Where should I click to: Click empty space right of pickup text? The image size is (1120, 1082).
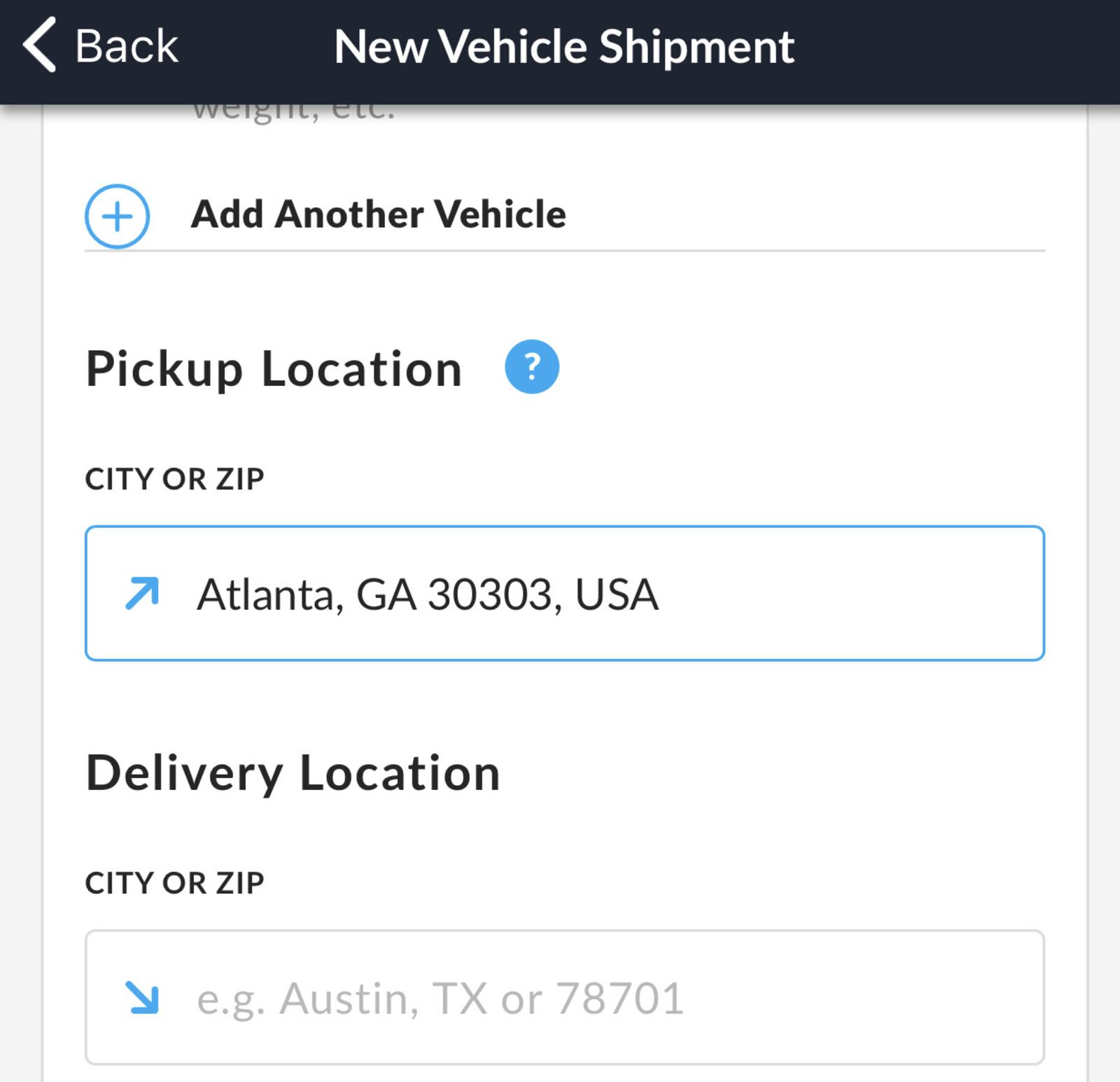click(x=850, y=593)
